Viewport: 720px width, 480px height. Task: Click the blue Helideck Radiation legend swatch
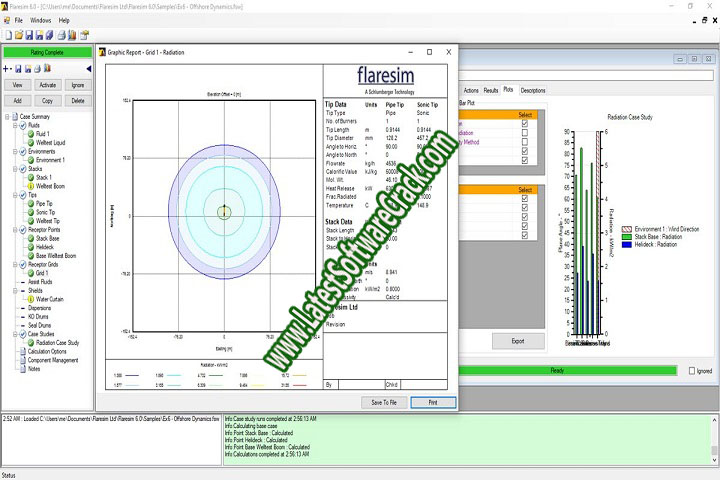627,245
